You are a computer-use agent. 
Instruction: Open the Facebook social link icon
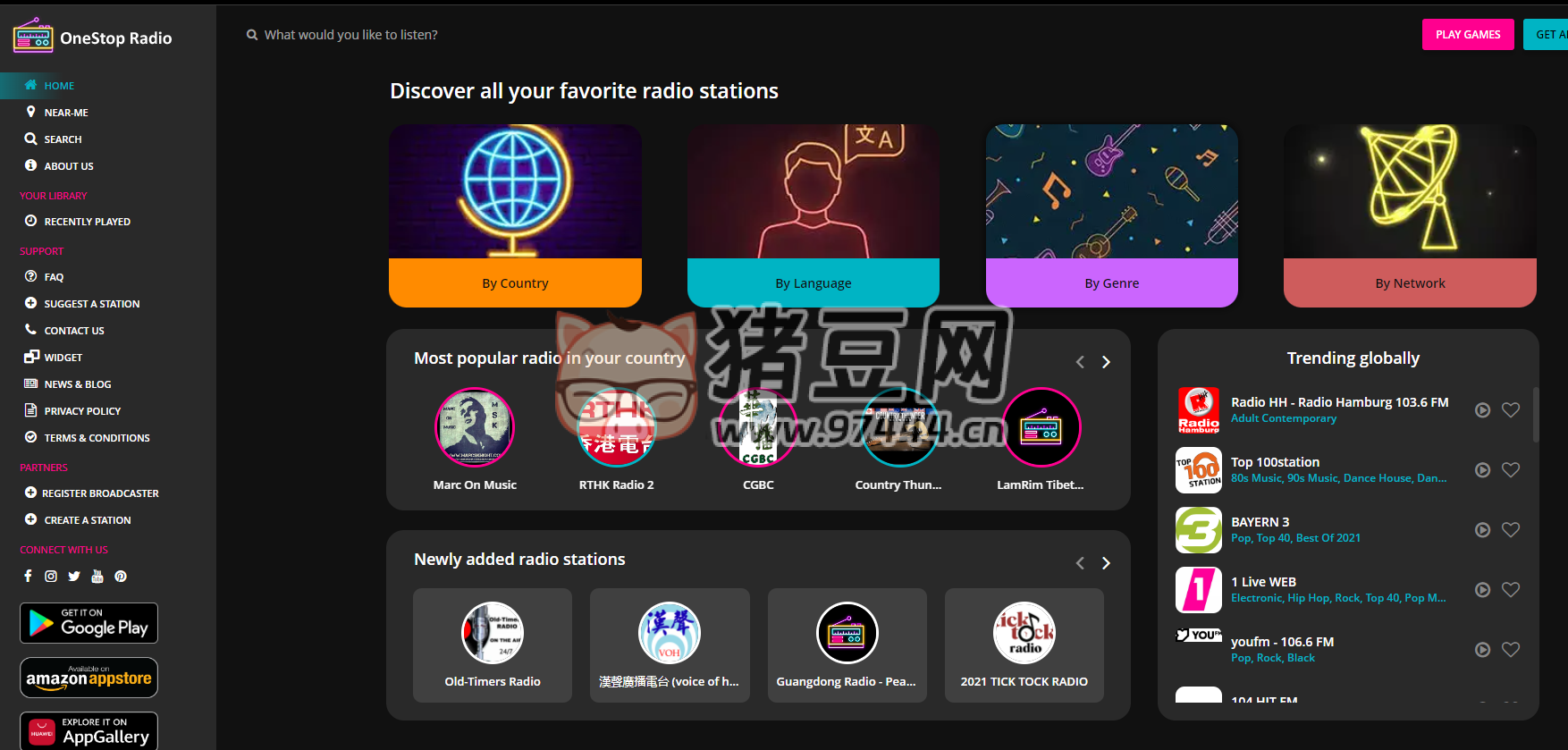[28, 577]
